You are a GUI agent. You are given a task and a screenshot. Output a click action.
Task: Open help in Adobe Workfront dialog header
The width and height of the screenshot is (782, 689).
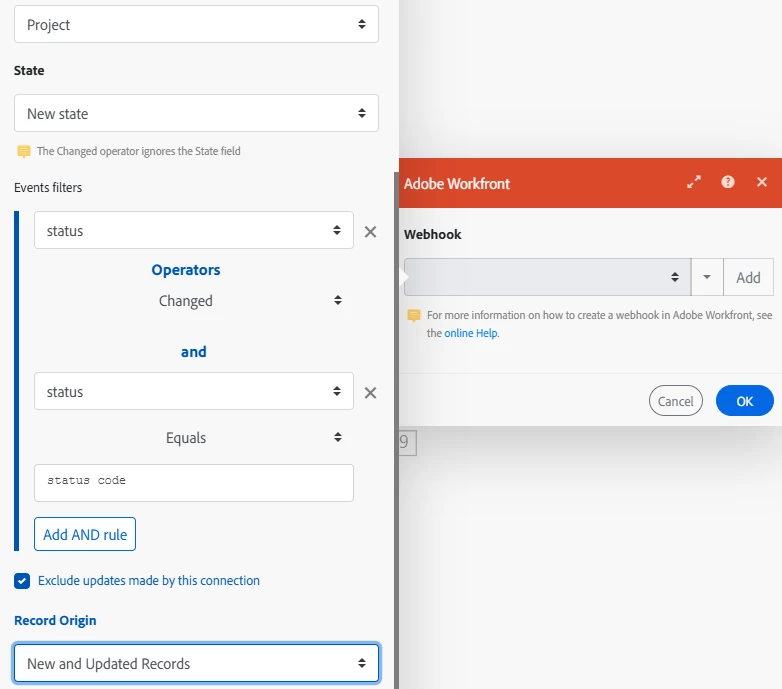pos(728,182)
